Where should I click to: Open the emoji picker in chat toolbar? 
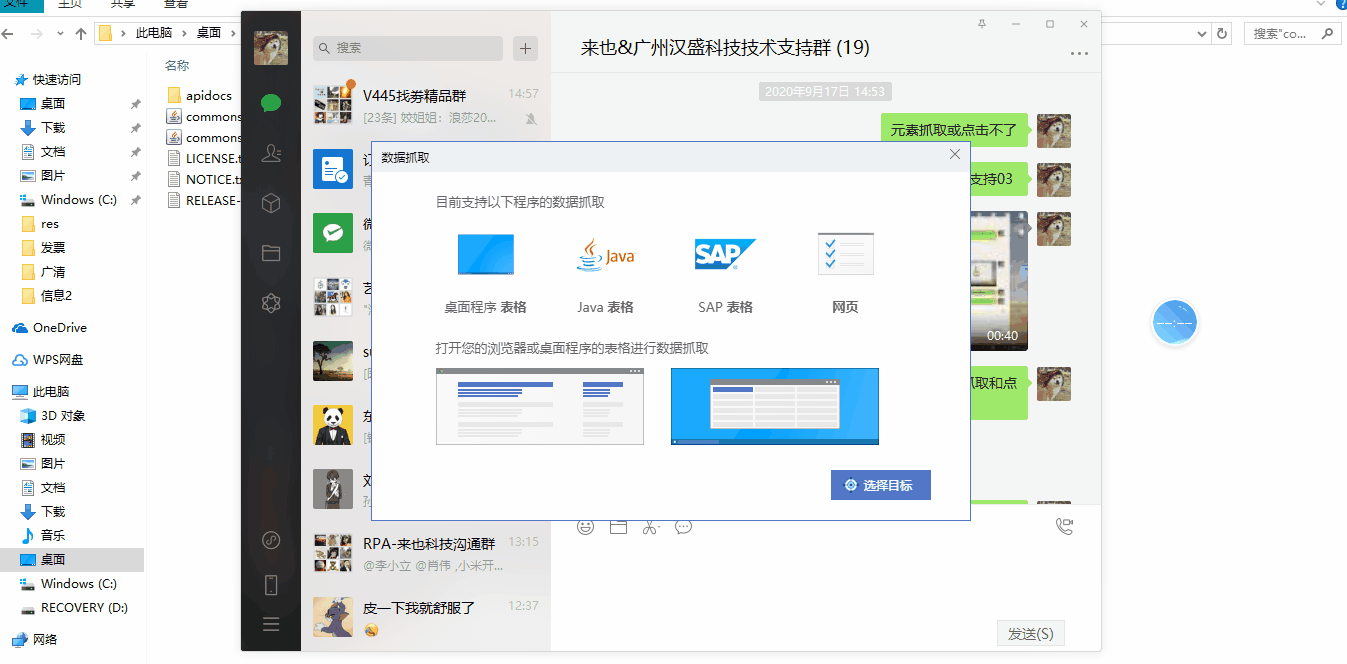(586, 526)
